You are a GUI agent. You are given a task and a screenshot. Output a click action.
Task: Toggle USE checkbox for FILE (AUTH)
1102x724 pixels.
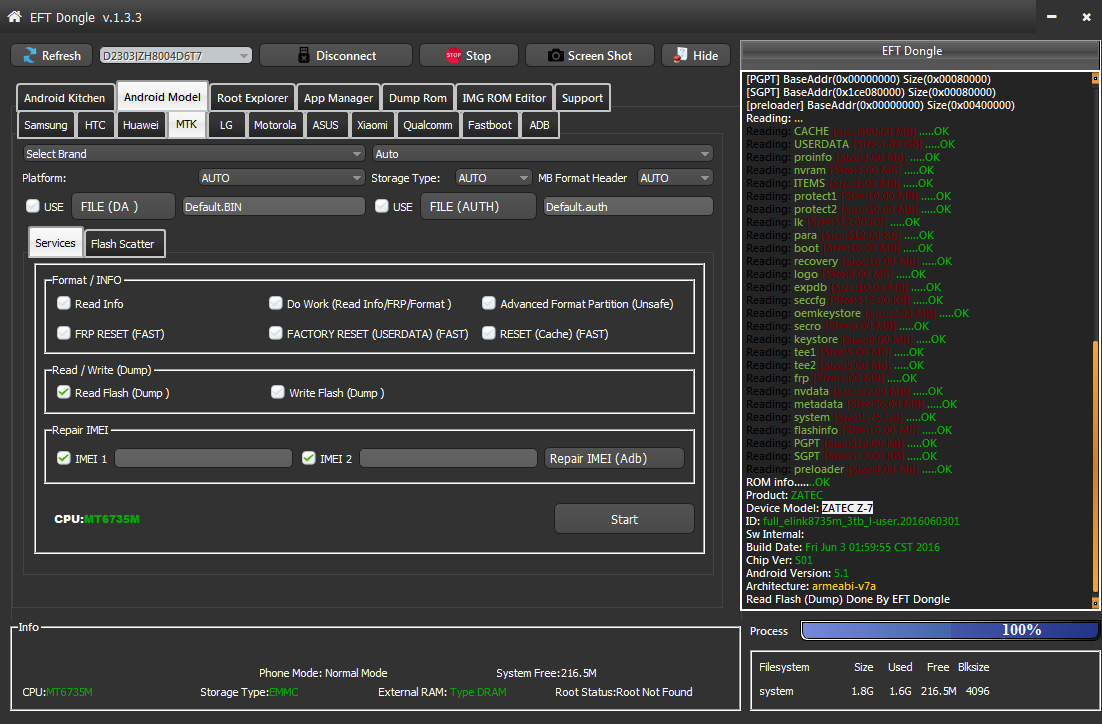[382, 206]
